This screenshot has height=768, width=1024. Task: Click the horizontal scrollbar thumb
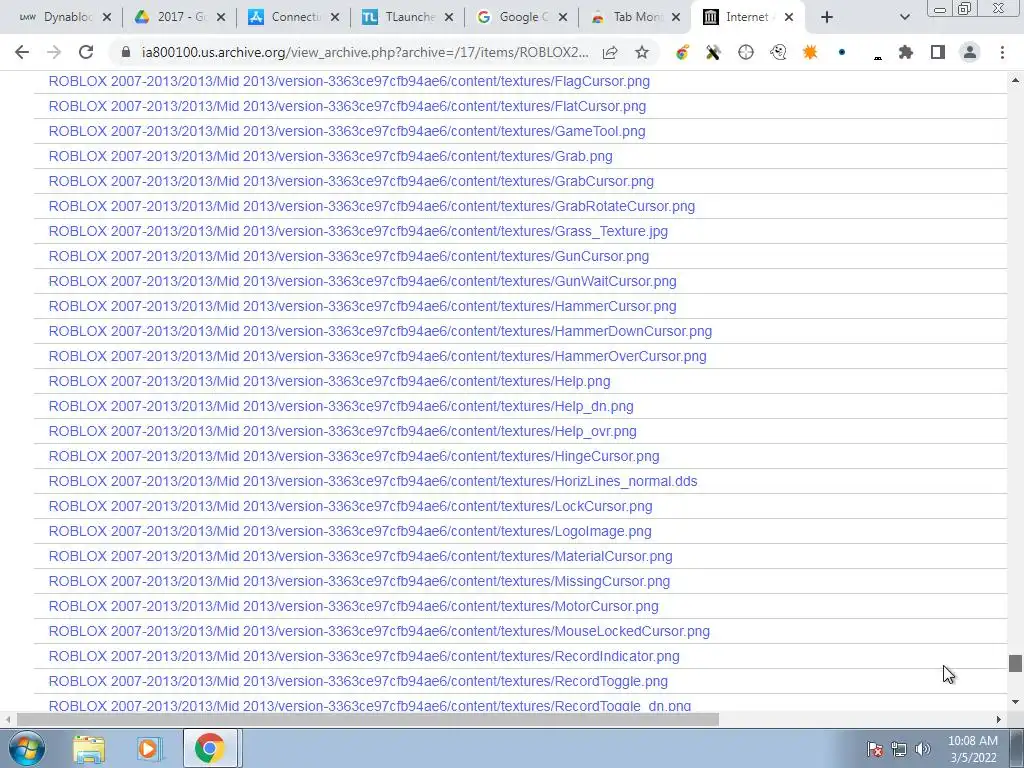click(x=368, y=719)
